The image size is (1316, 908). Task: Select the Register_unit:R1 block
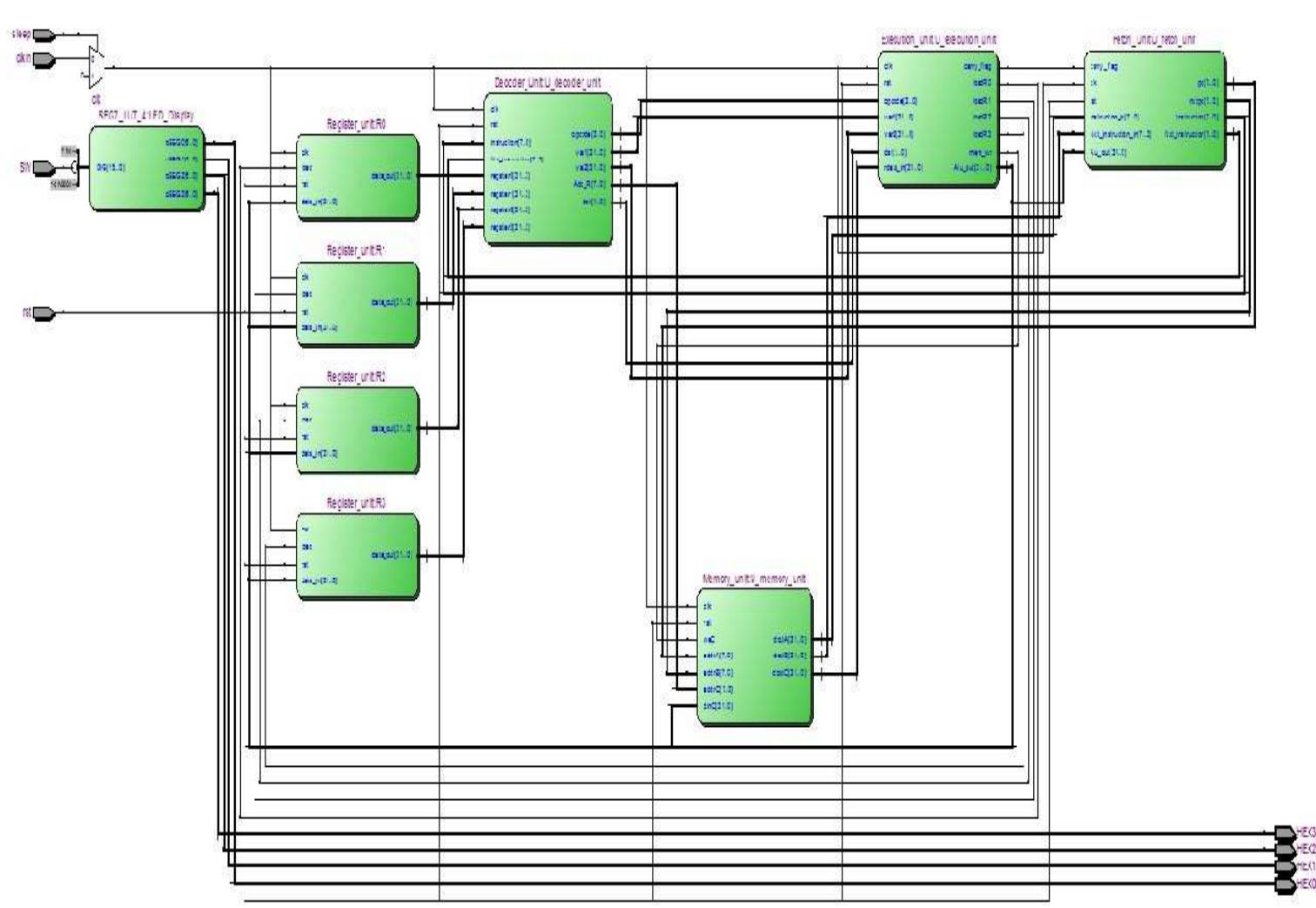357,304
